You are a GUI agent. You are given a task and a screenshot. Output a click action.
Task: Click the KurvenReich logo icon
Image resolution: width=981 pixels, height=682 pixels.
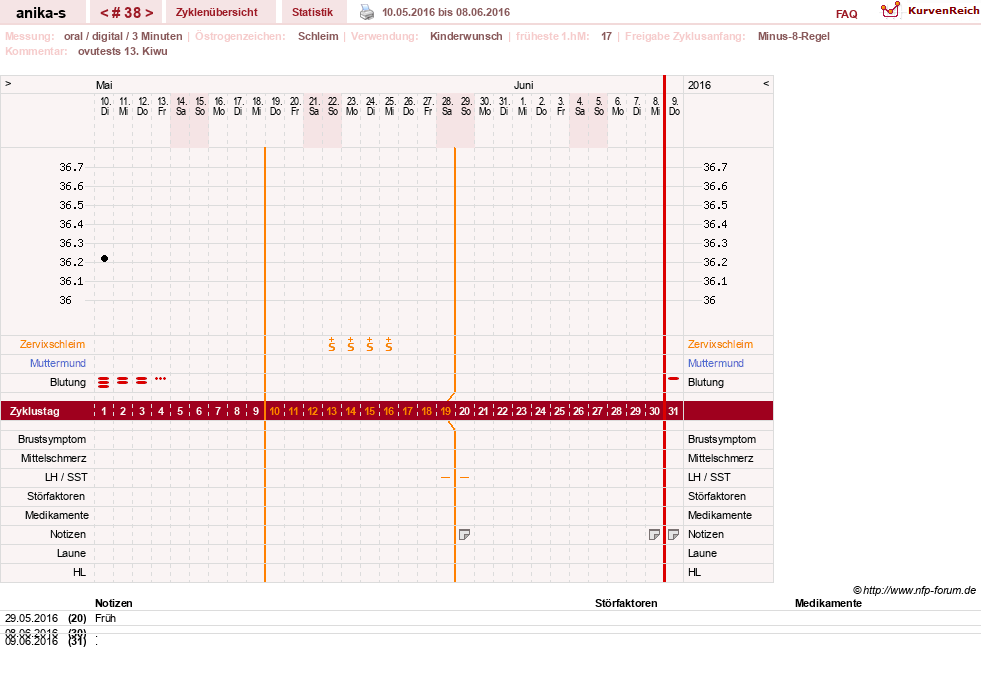(890, 10)
